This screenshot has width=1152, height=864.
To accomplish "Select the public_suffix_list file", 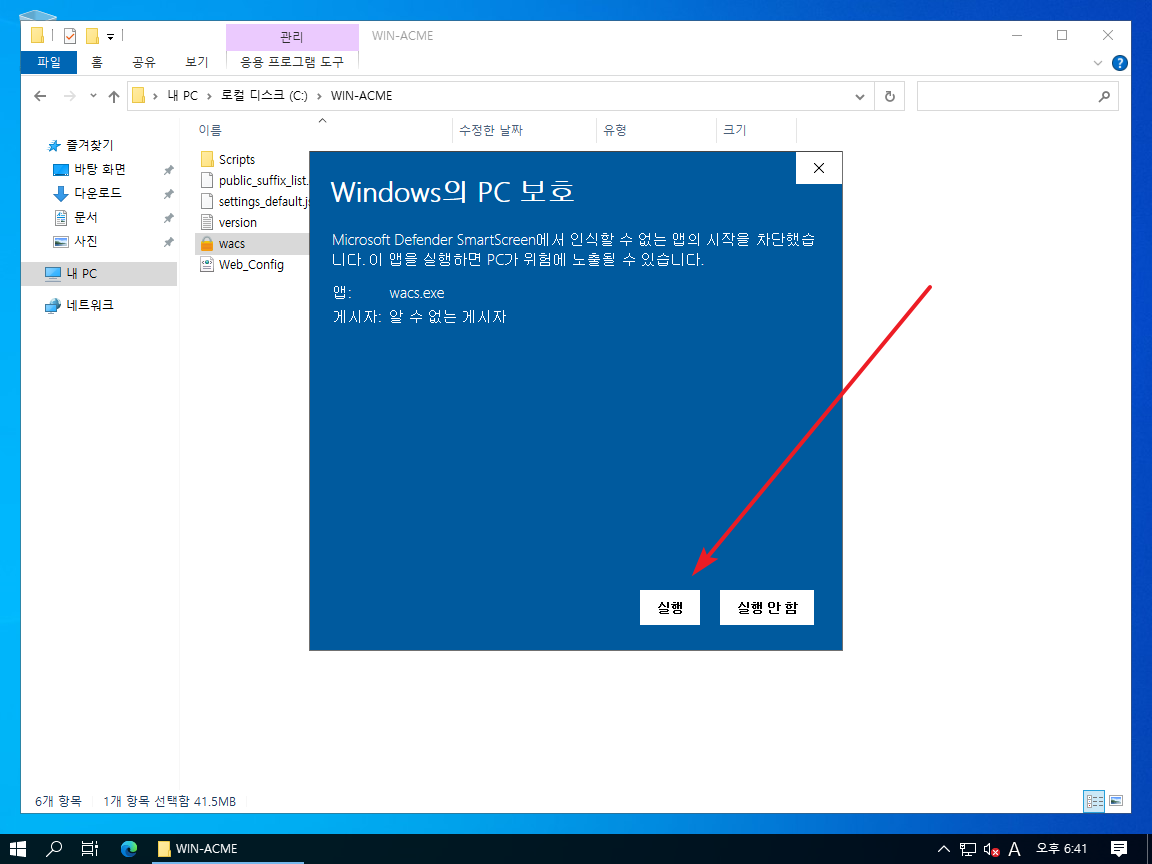I will pos(254,180).
